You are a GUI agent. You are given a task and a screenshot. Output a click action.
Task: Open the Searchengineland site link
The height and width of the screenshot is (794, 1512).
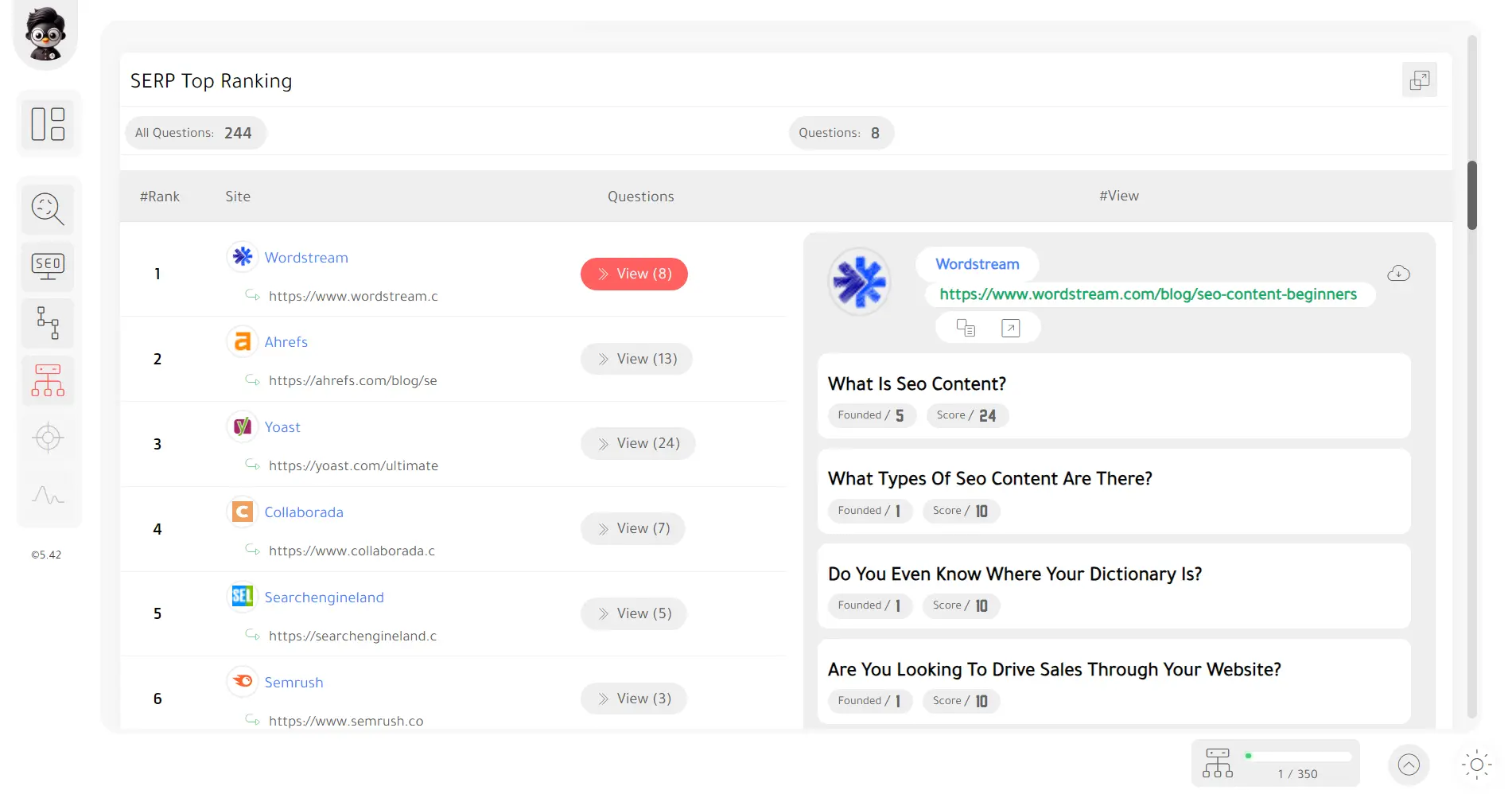click(x=324, y=597)
